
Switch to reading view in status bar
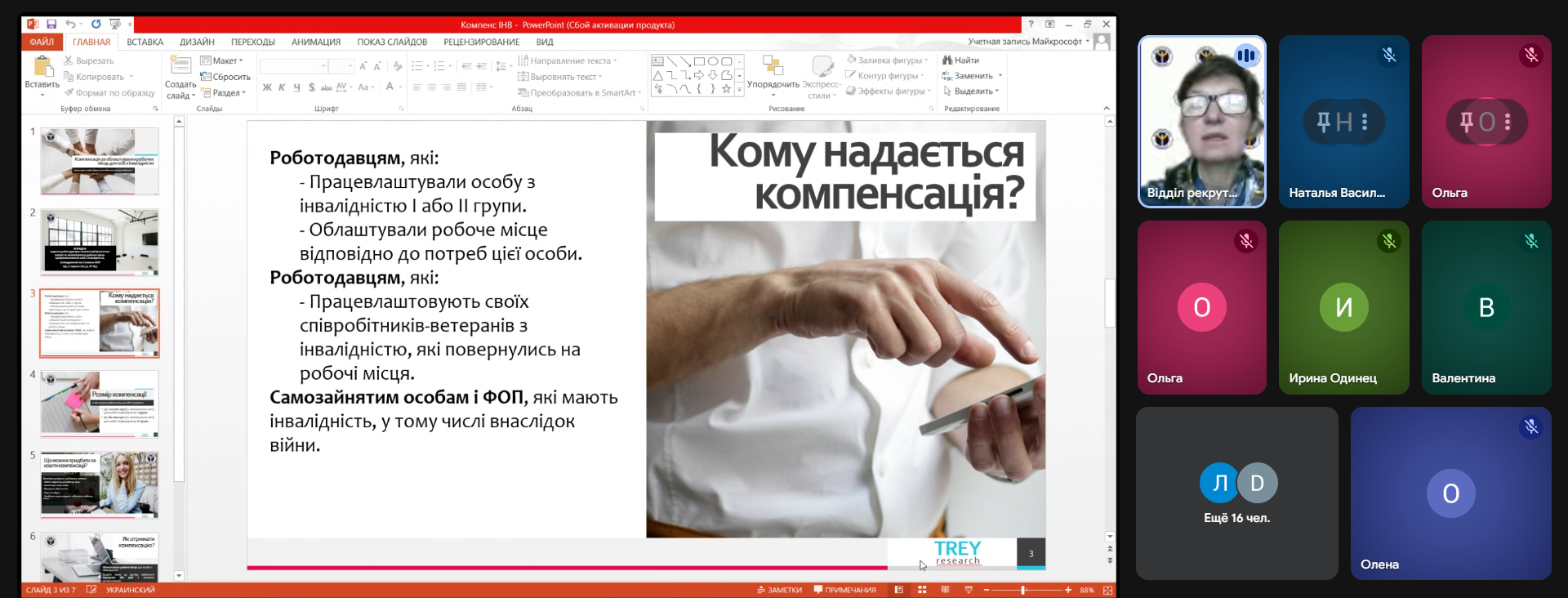(945, 590)
